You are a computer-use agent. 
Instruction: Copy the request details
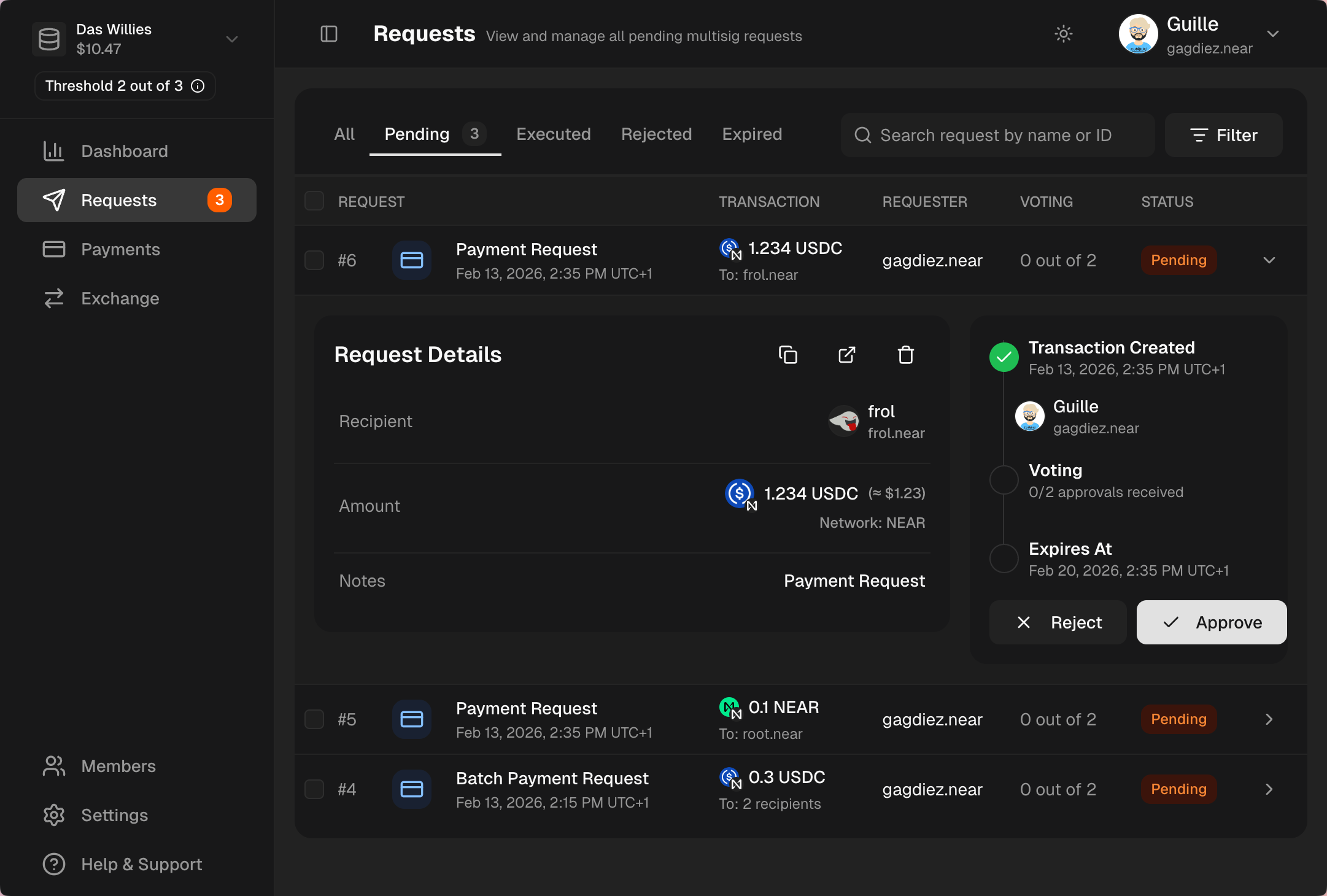tap(787, 355)
